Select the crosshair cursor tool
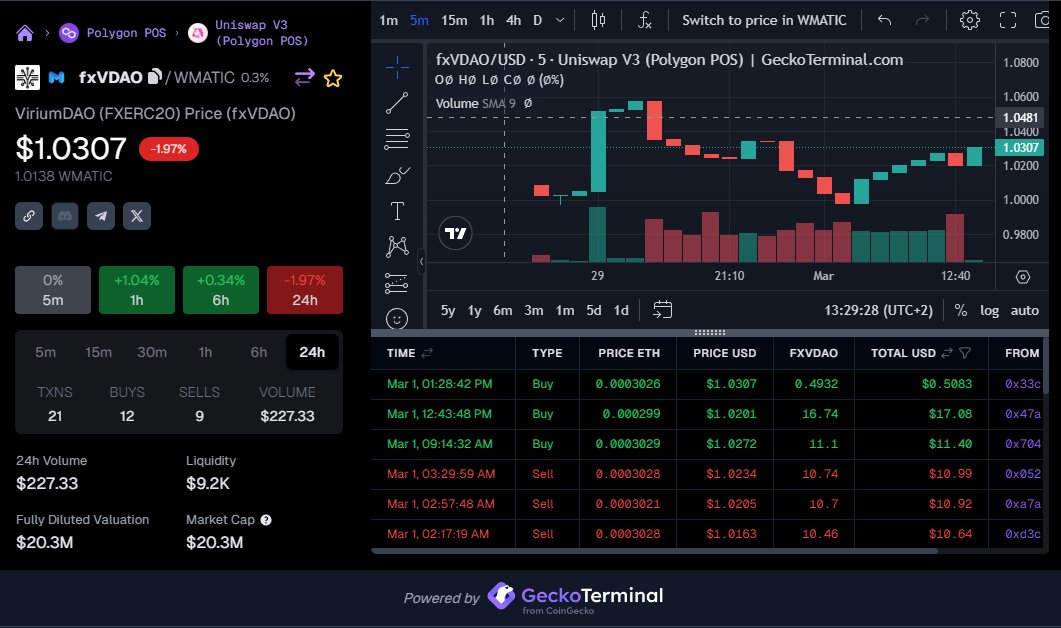The width and height of the screenshot is (1061, 628). point(397,66)
